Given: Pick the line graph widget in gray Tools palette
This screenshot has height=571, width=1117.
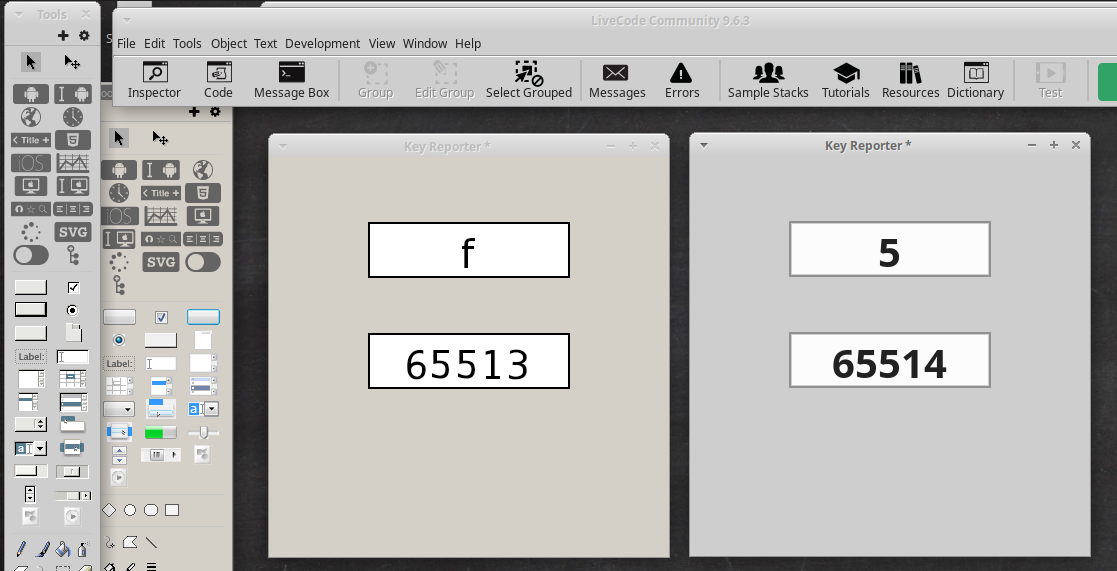Looking at the screenshot, I should tap(73, 163).
